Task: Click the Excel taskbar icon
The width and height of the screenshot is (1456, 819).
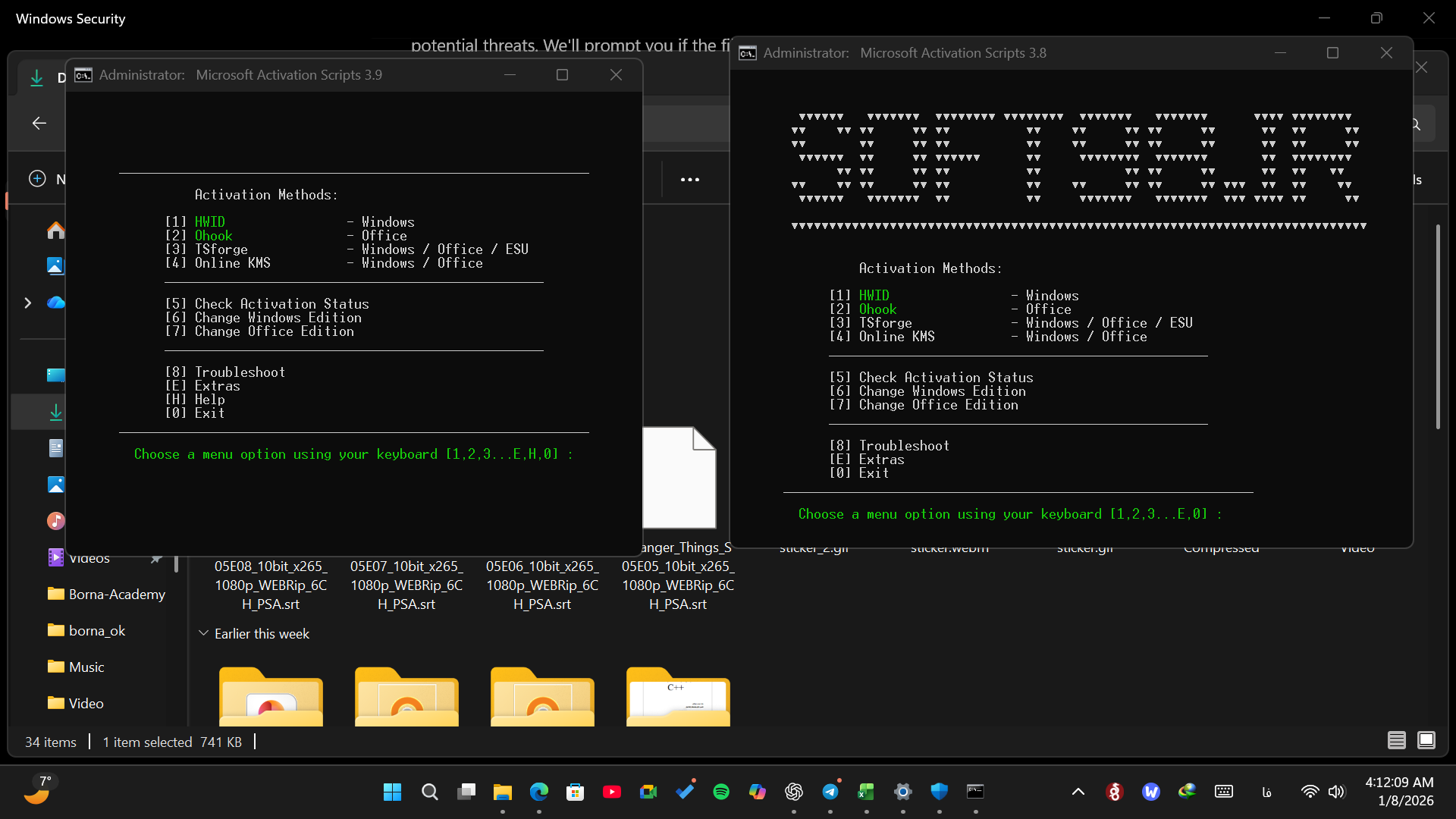Action: tap(866, 792)
